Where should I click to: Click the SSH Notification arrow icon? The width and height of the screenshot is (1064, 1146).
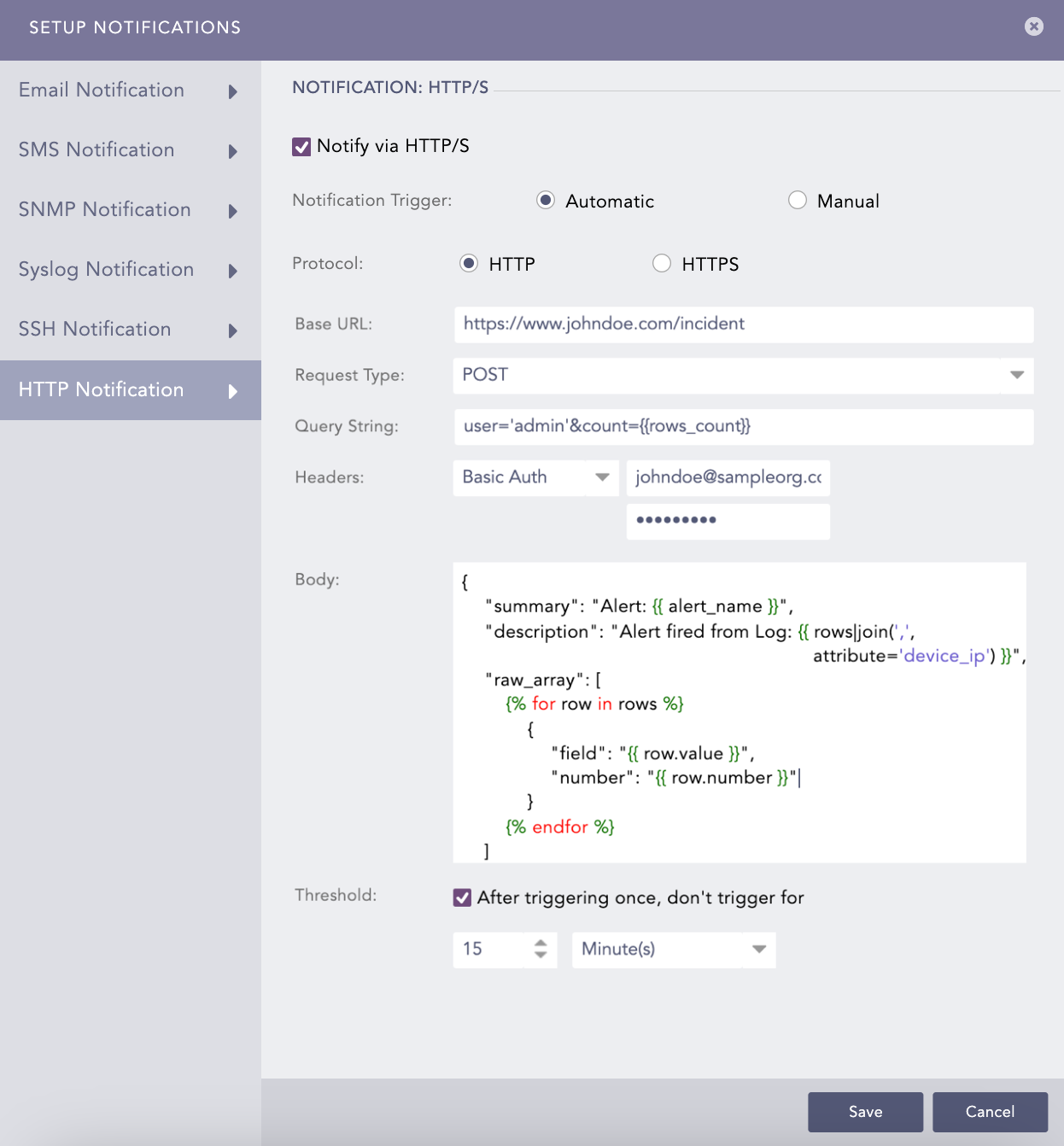[x=232, y=330]
